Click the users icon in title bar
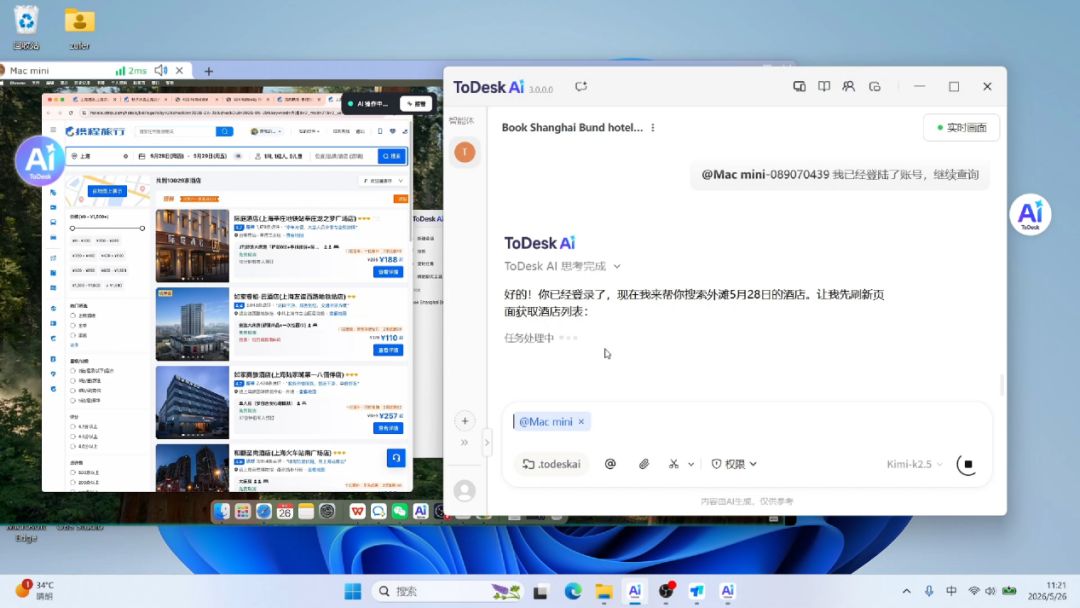This screenshot has width=1080, height=608. click(x=849, y=87)
